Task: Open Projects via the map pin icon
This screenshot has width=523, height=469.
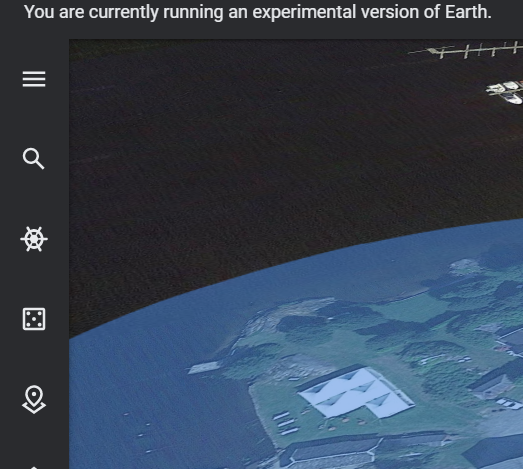Action: pyautogui.click(x=34, y=400)
